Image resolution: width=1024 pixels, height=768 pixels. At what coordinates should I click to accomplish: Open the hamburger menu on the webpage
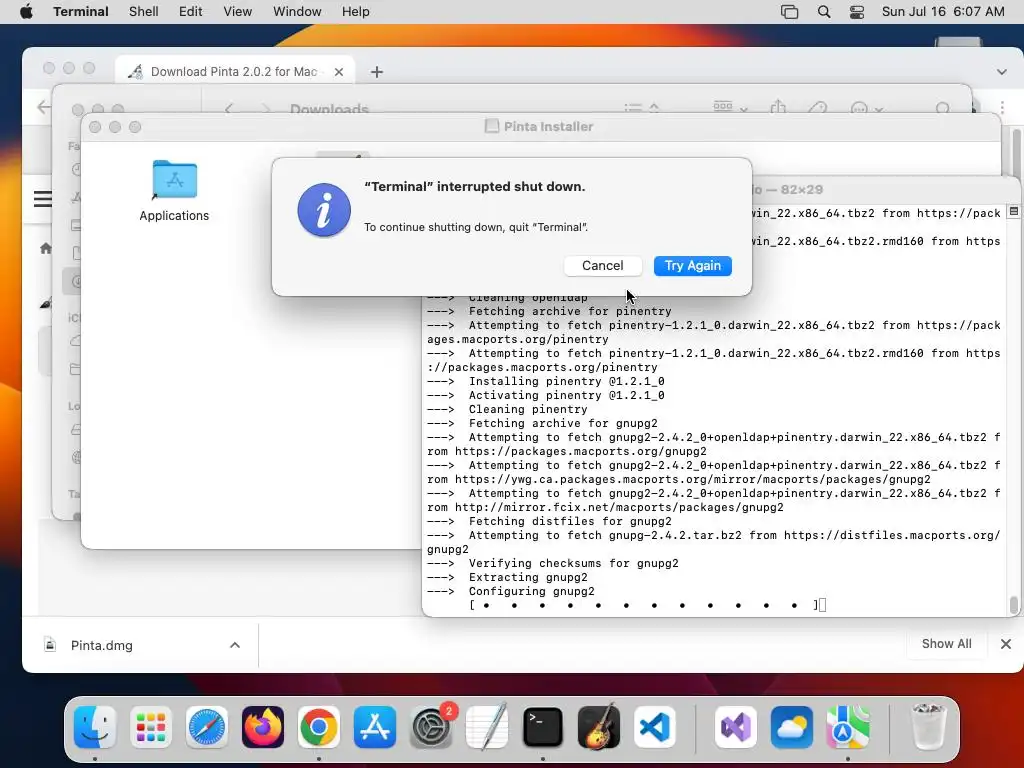click(x=43, y=199)
